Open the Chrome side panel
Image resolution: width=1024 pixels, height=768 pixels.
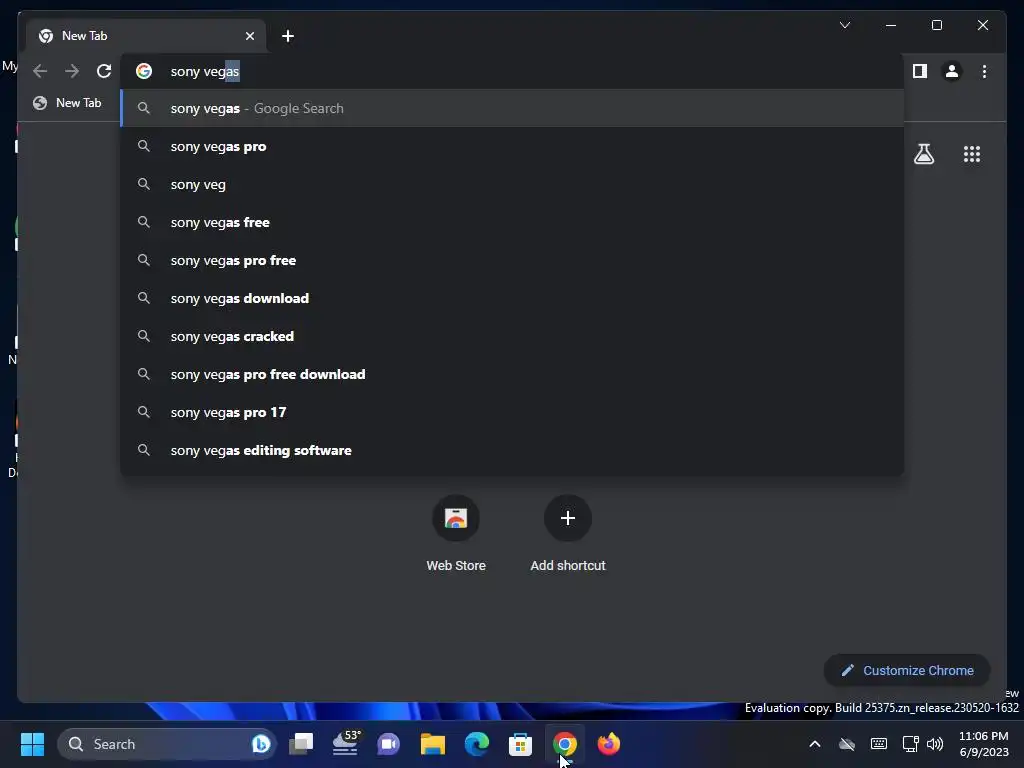coord(920,71)
